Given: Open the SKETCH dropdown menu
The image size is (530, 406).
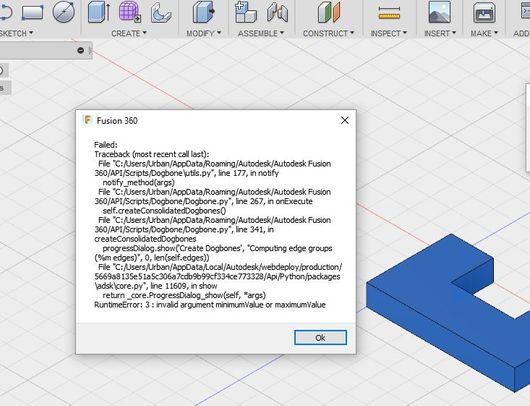Looking at the screenshot, I should tap(17, 33).
